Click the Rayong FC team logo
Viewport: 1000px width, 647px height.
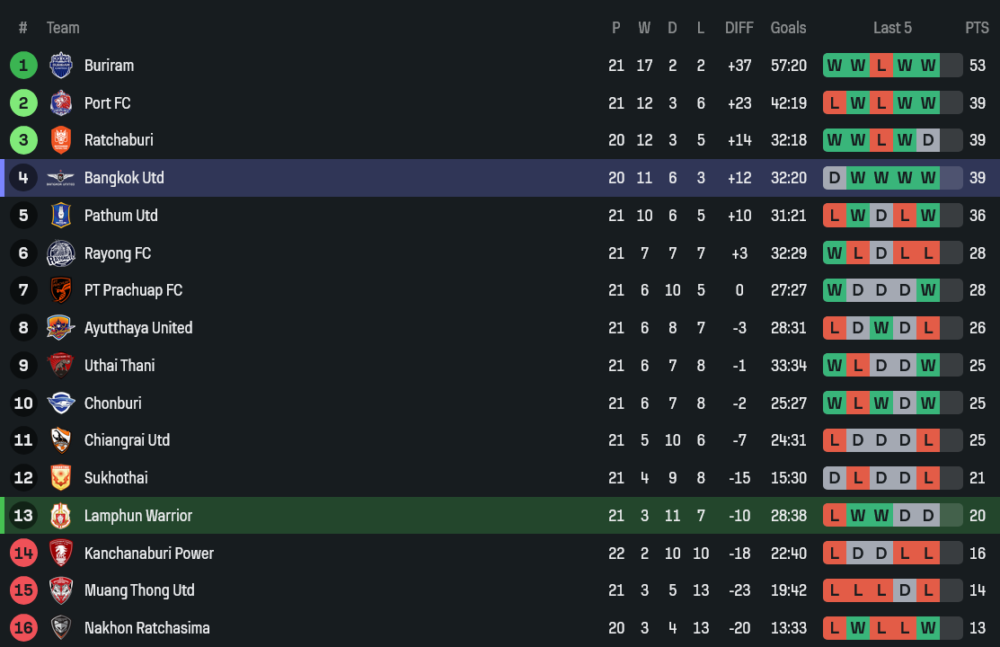point(61,253)
